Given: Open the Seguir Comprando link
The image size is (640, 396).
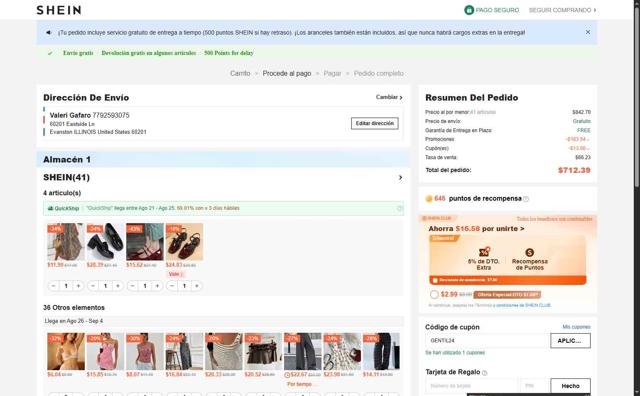Looking at the screenshot, I should click(562, 10).
